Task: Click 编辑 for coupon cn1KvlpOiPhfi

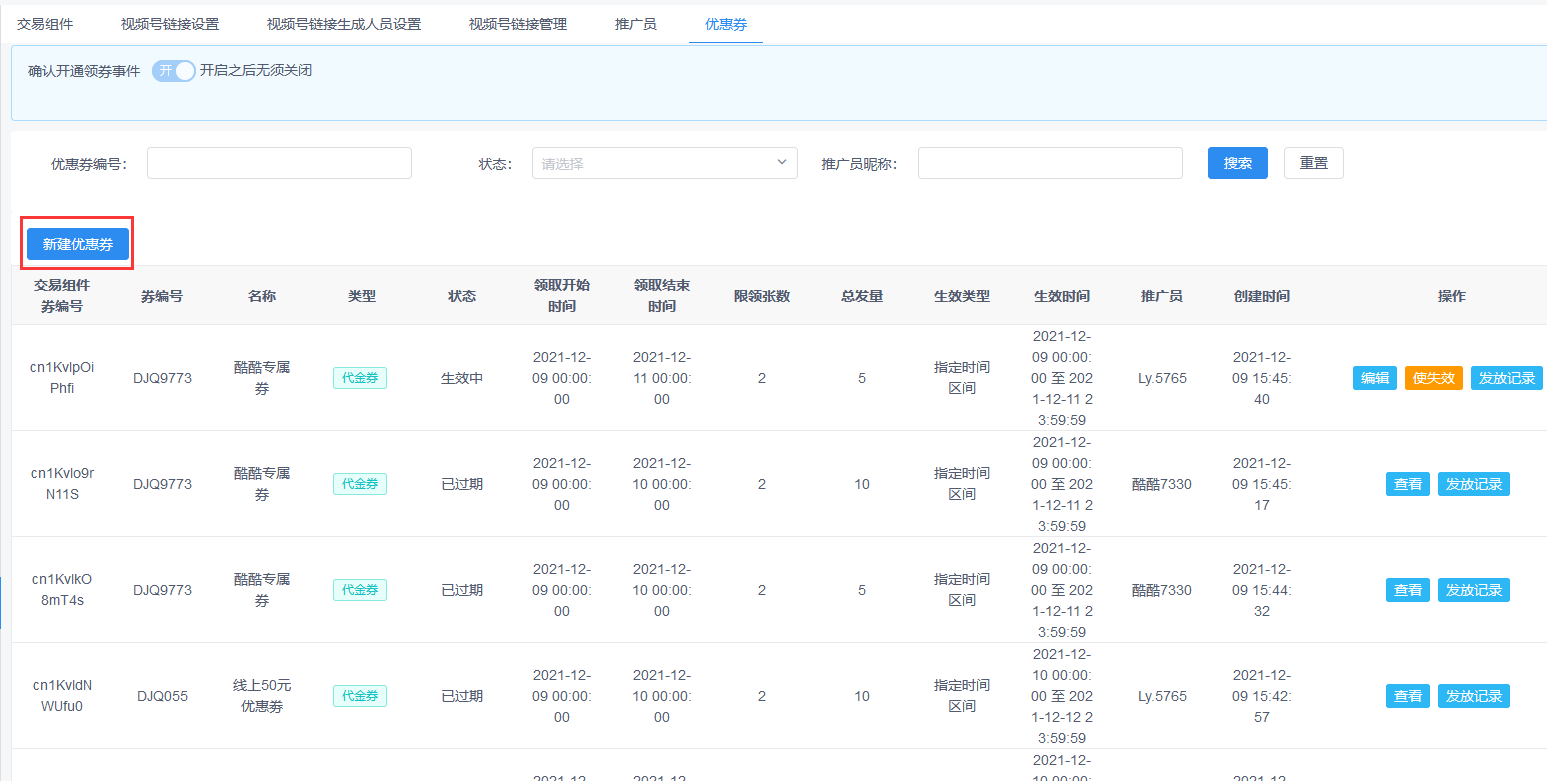Action: [1375, 378]
